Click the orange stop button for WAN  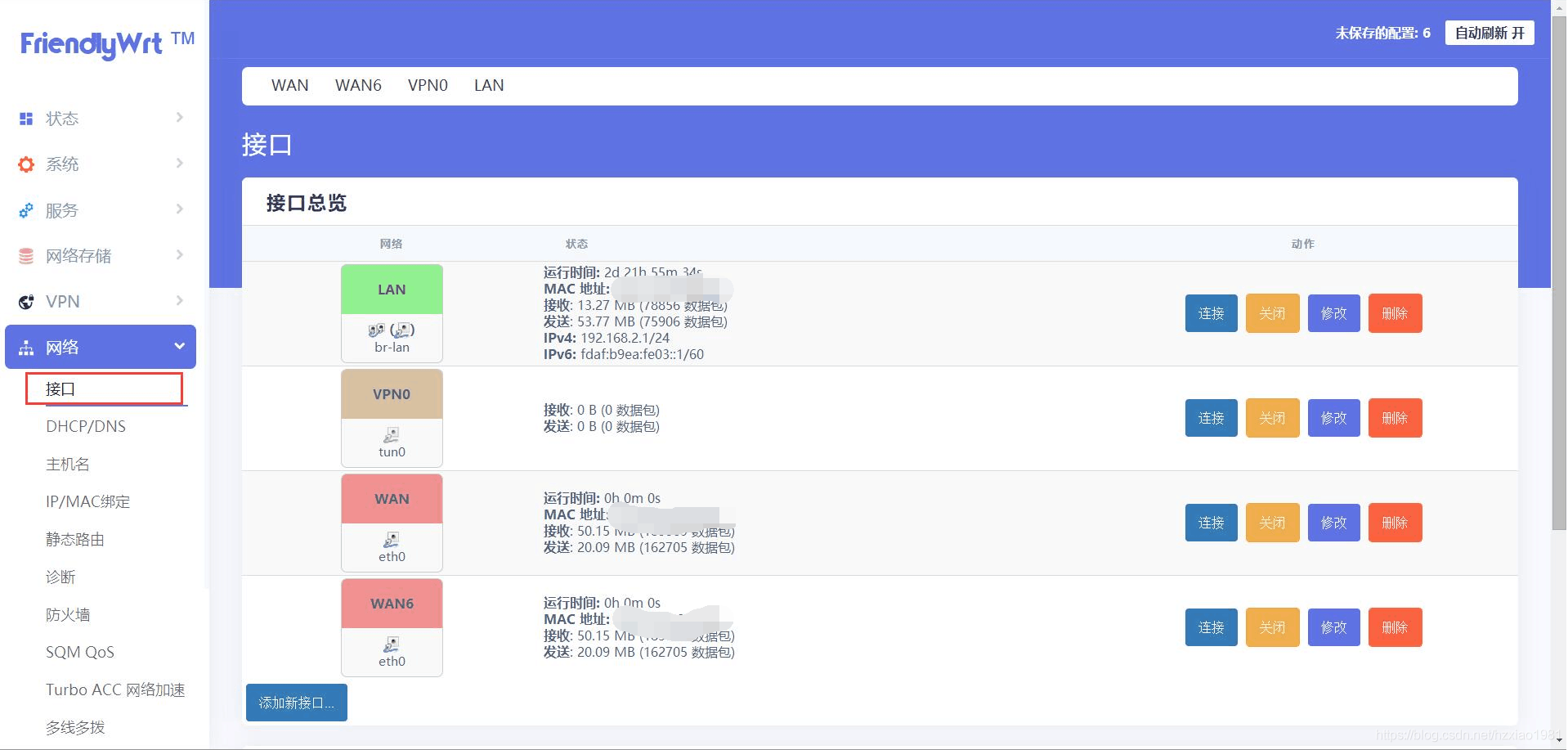click(1272, 523)
